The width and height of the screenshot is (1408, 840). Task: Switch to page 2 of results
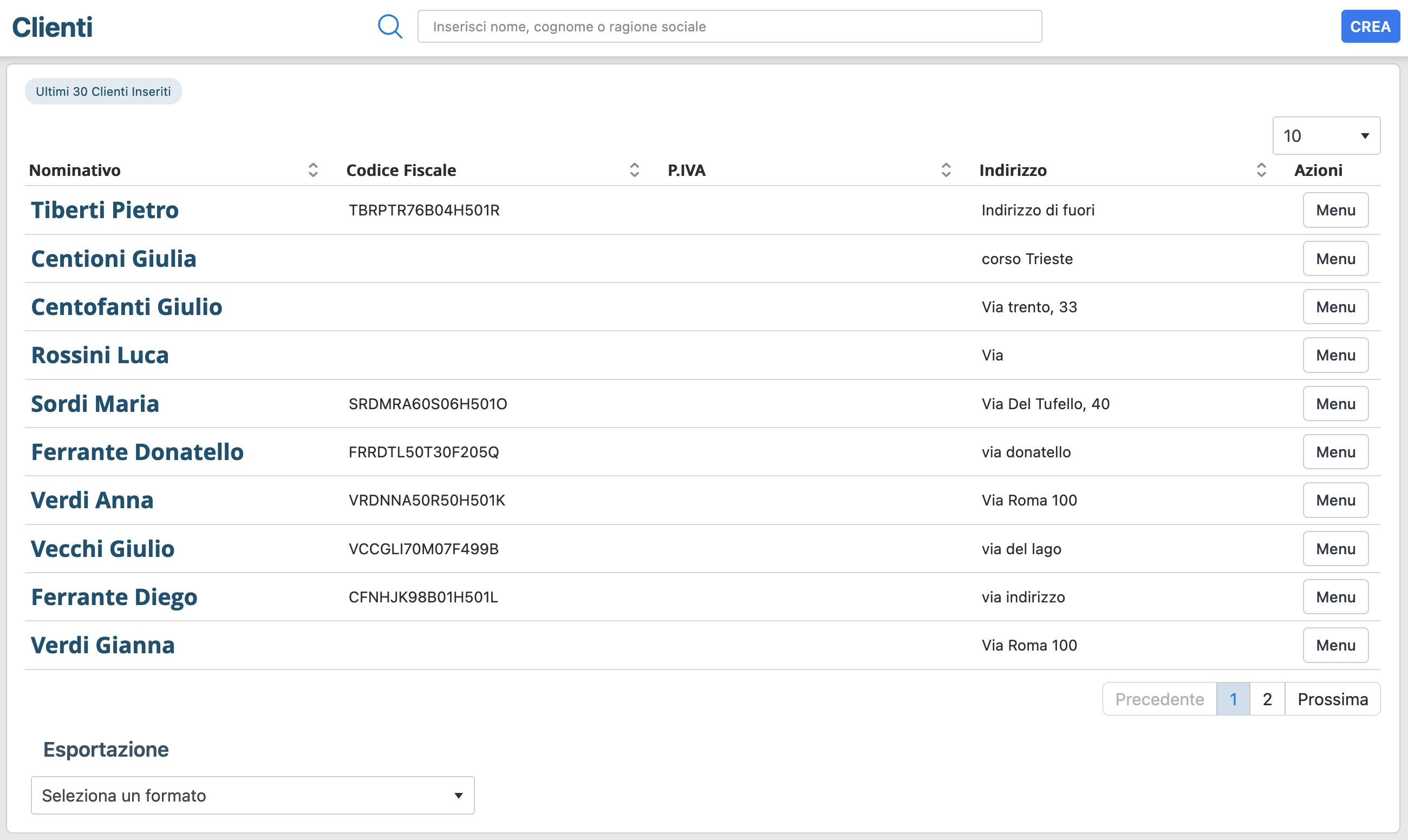point(1267,699)
